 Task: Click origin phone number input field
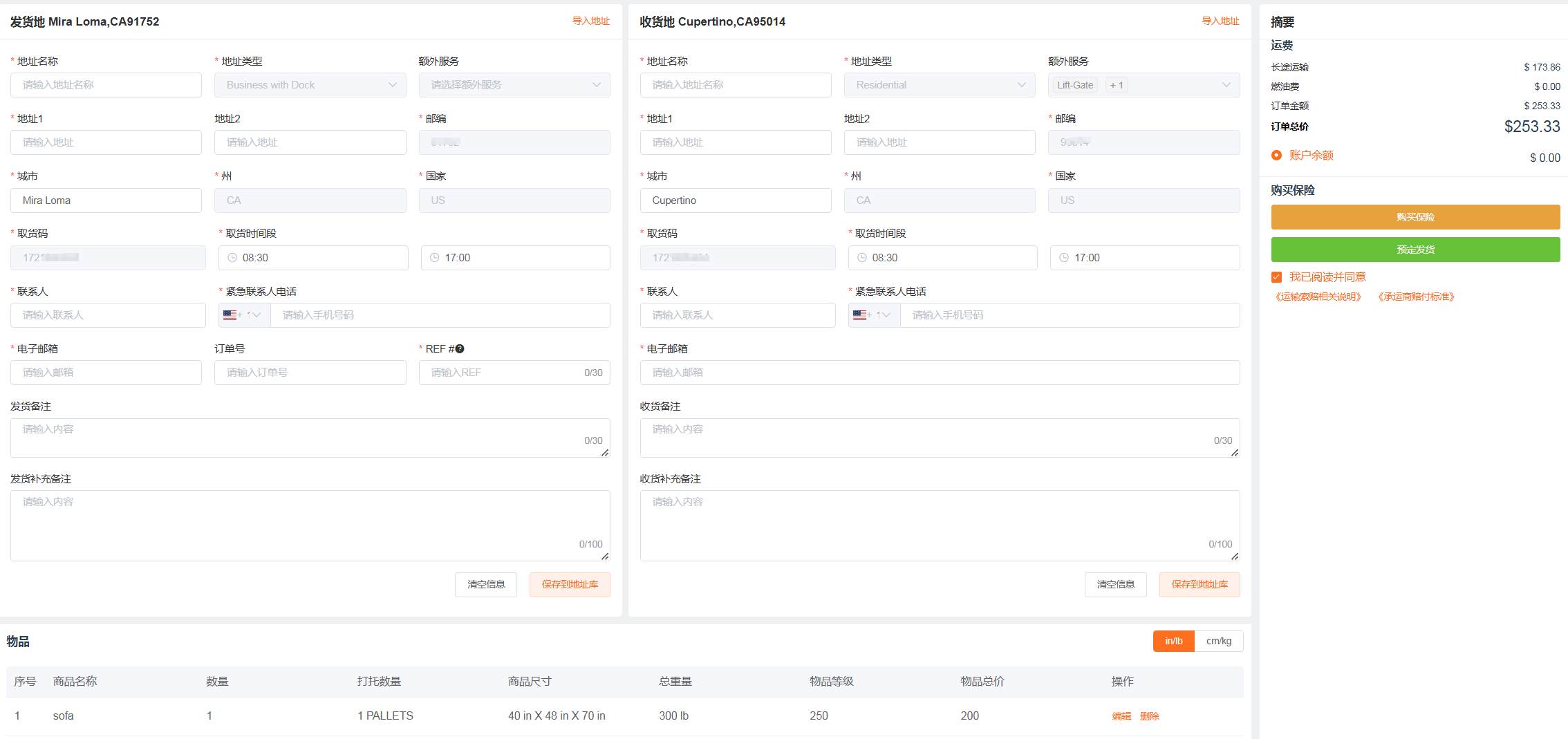tap(440, 315)
